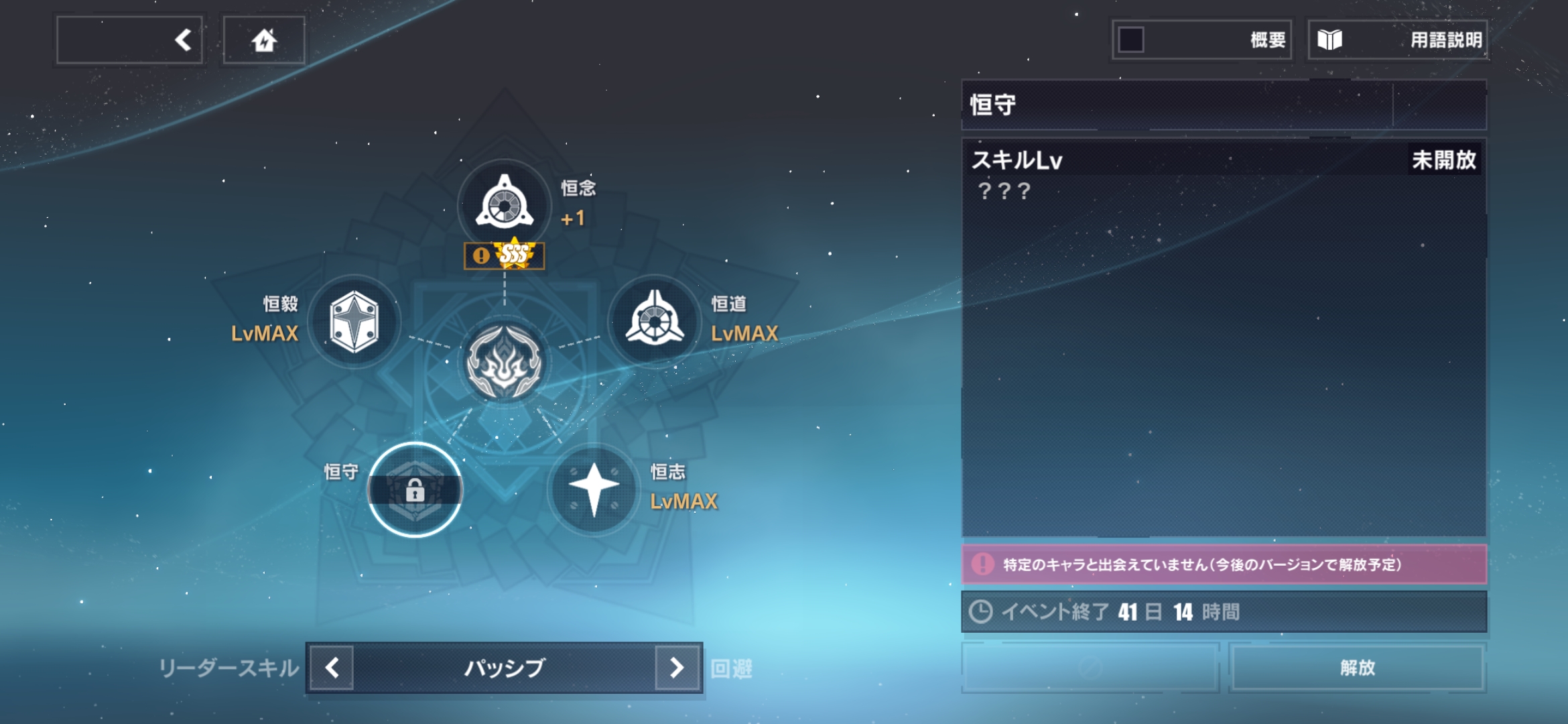Open the 用語説明 glossary button

point(1398,40)
